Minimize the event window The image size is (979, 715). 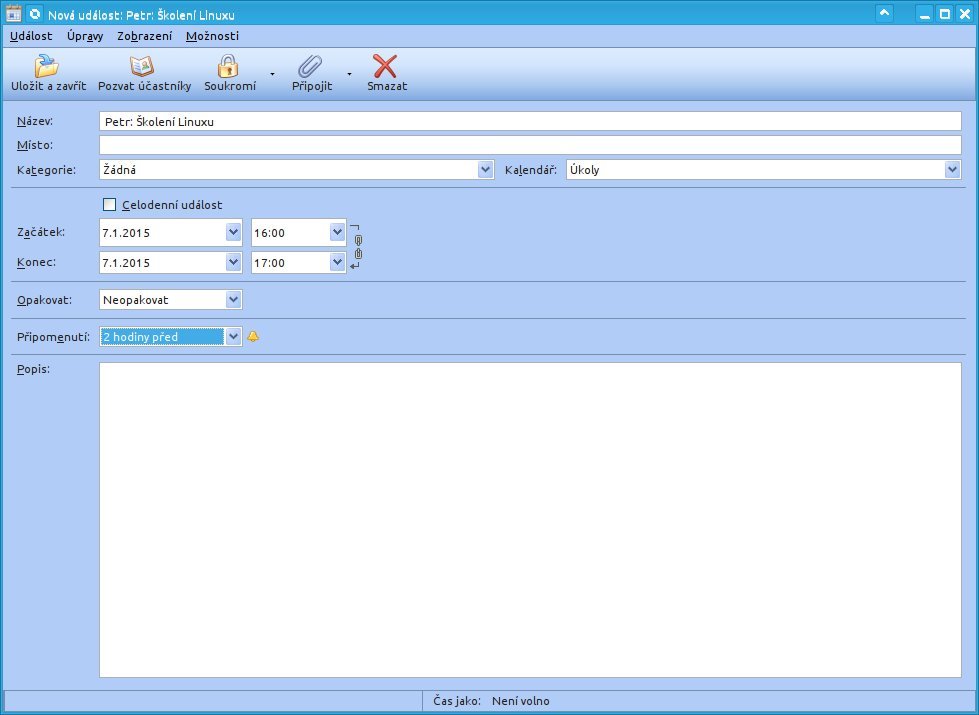click(925, 14)
